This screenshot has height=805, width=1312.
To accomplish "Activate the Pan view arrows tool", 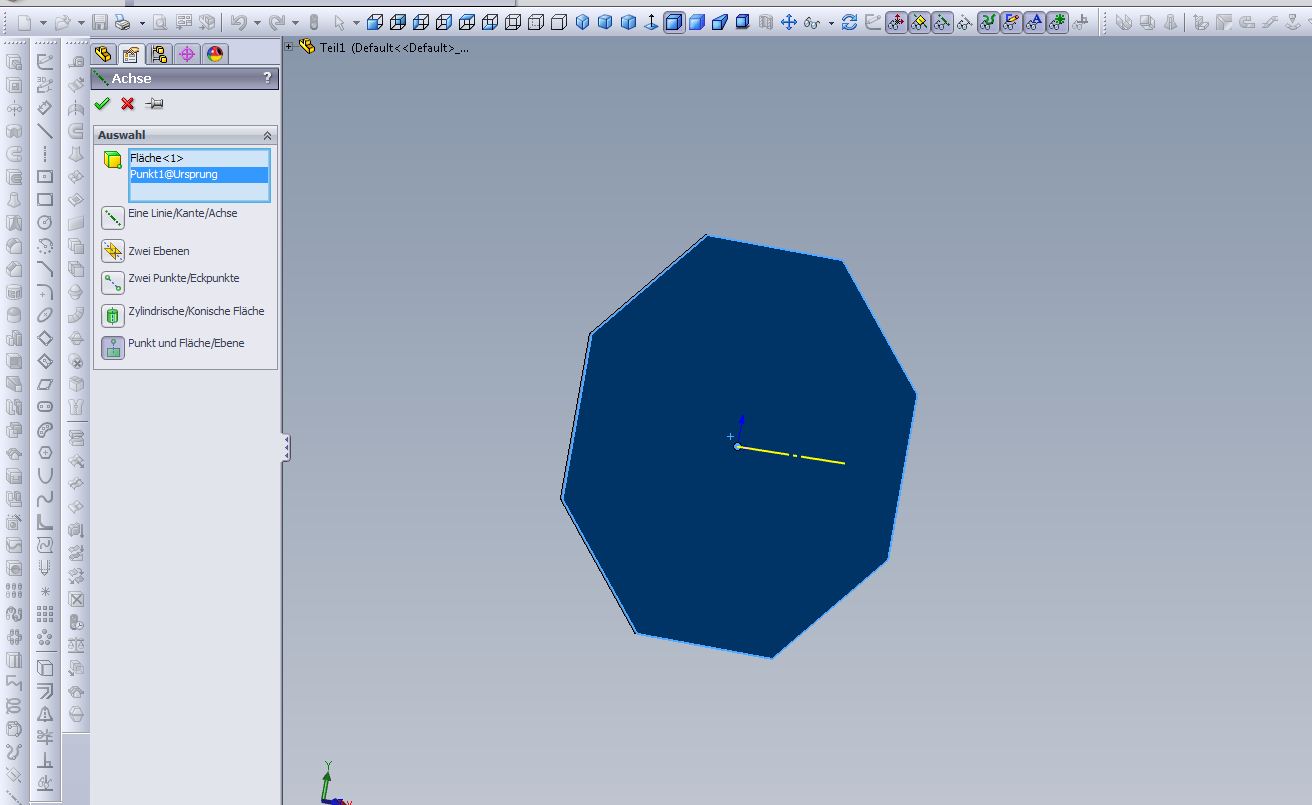I will click(789, 22).
